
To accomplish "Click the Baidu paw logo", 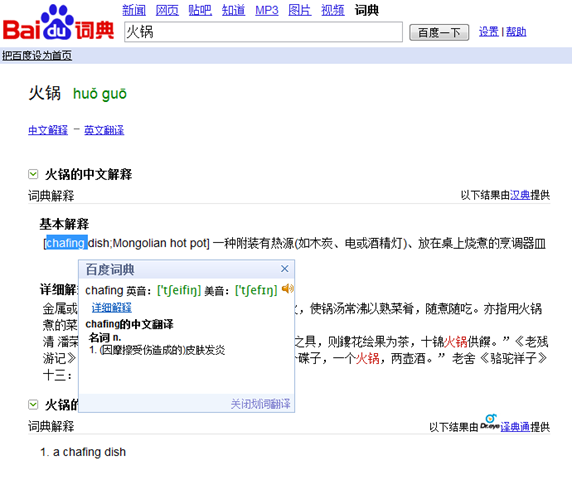I will coord(58,22).
